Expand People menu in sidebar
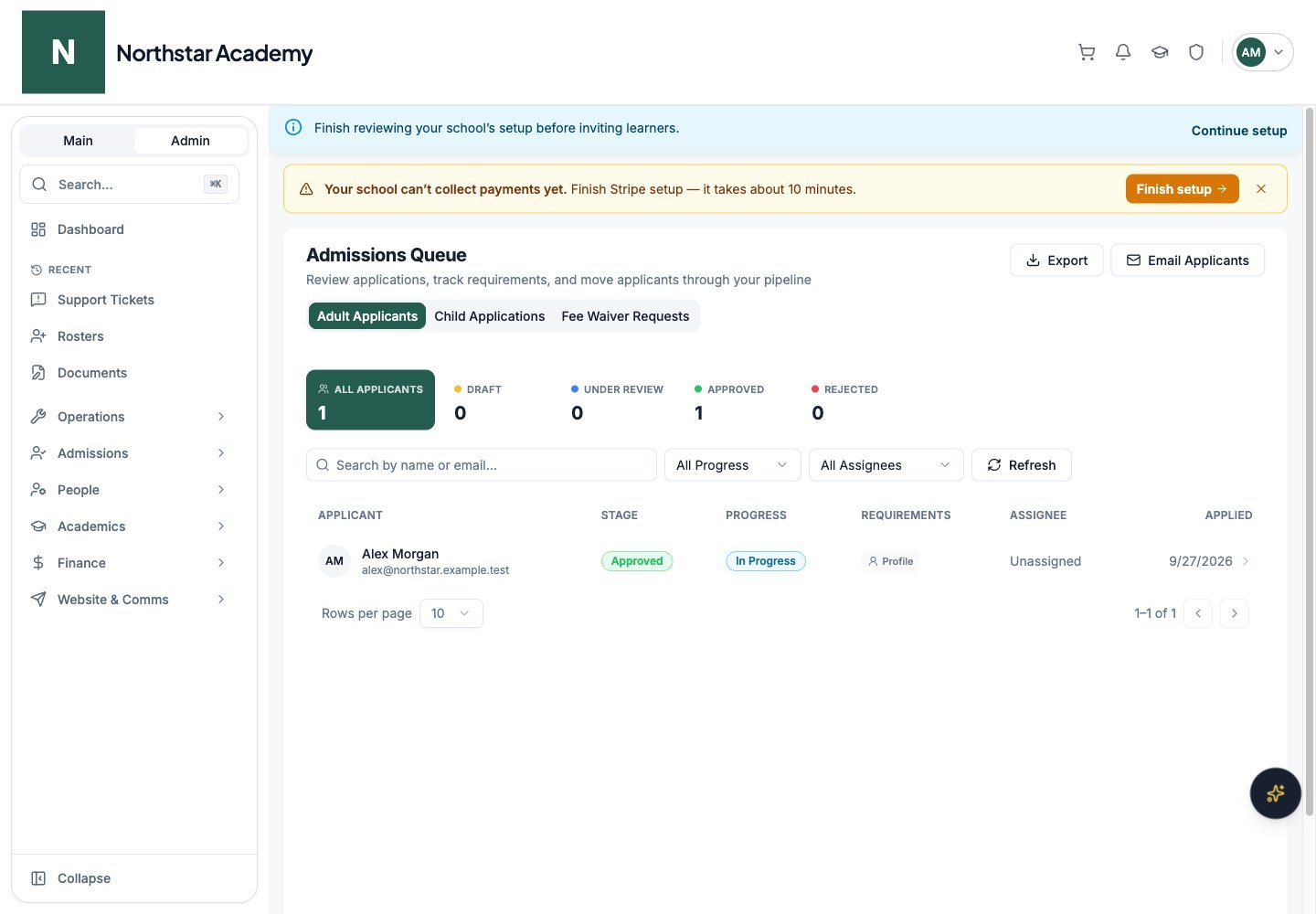The height and width of the screenshot is (914, 1316). pyautogui.click(x=130, y=490)
